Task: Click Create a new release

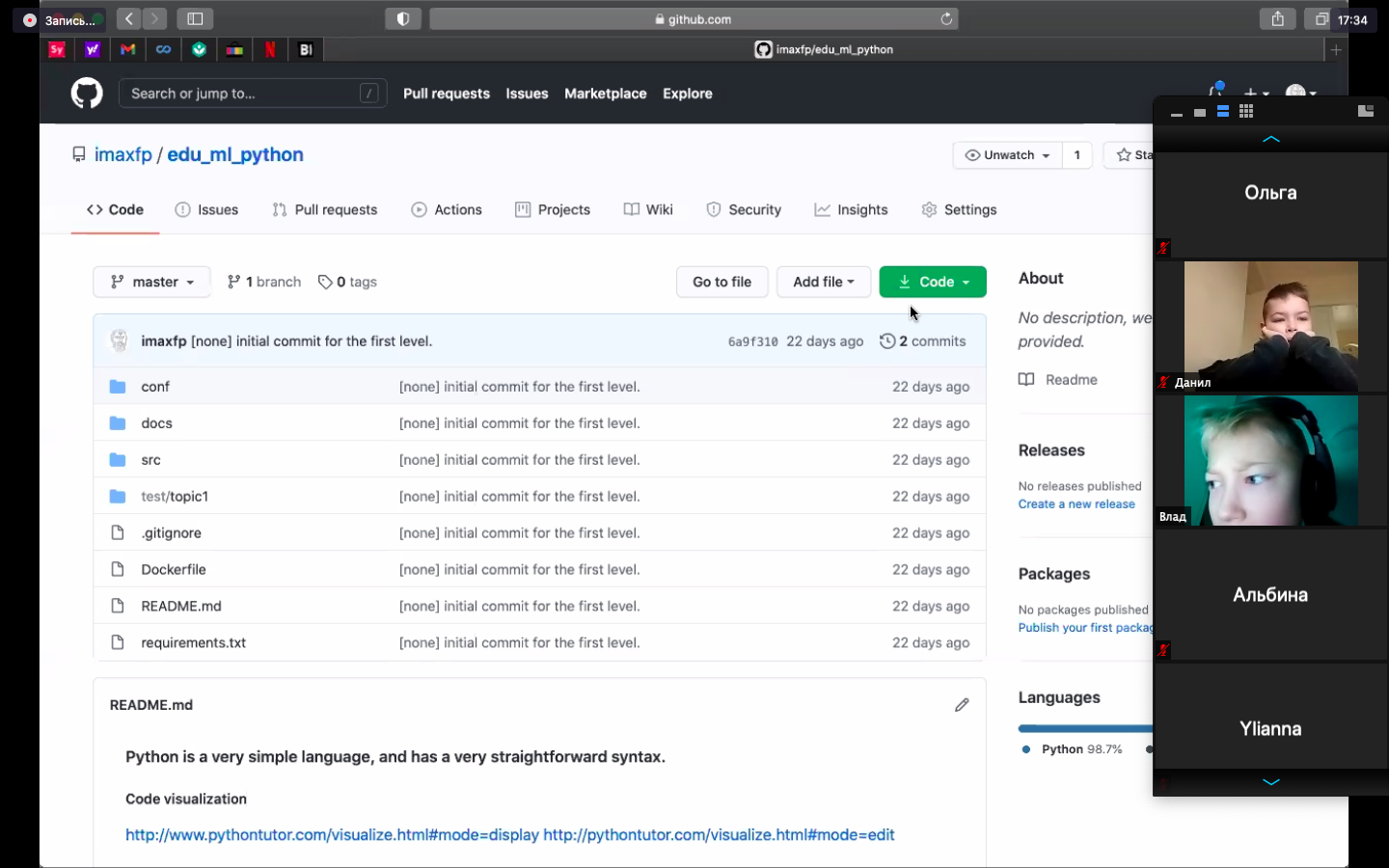Action: (1076, 504)
